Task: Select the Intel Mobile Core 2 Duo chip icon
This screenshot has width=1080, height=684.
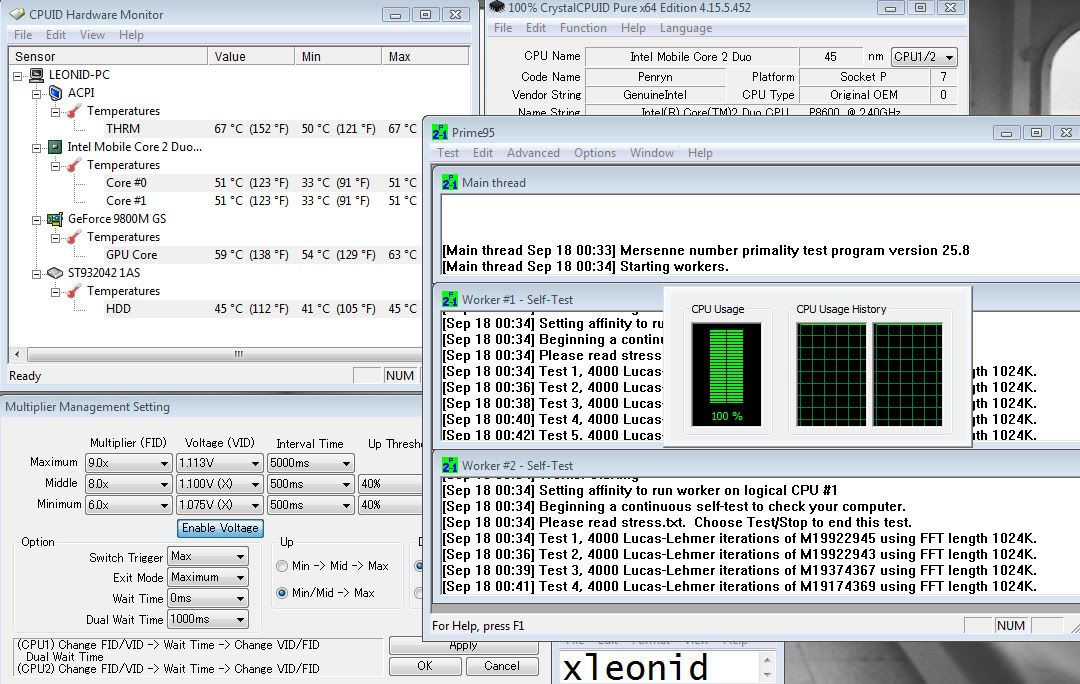Action: point(55,147)
